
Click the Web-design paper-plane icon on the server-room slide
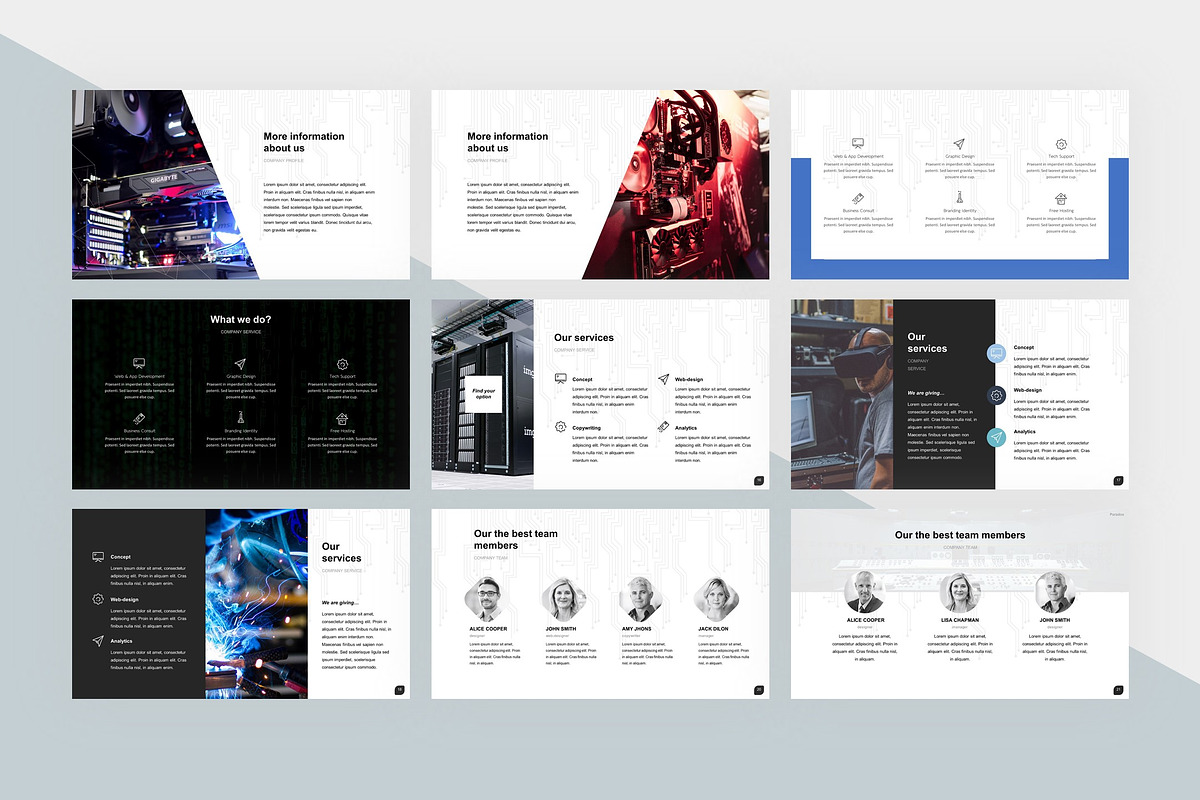click(663, 379)
